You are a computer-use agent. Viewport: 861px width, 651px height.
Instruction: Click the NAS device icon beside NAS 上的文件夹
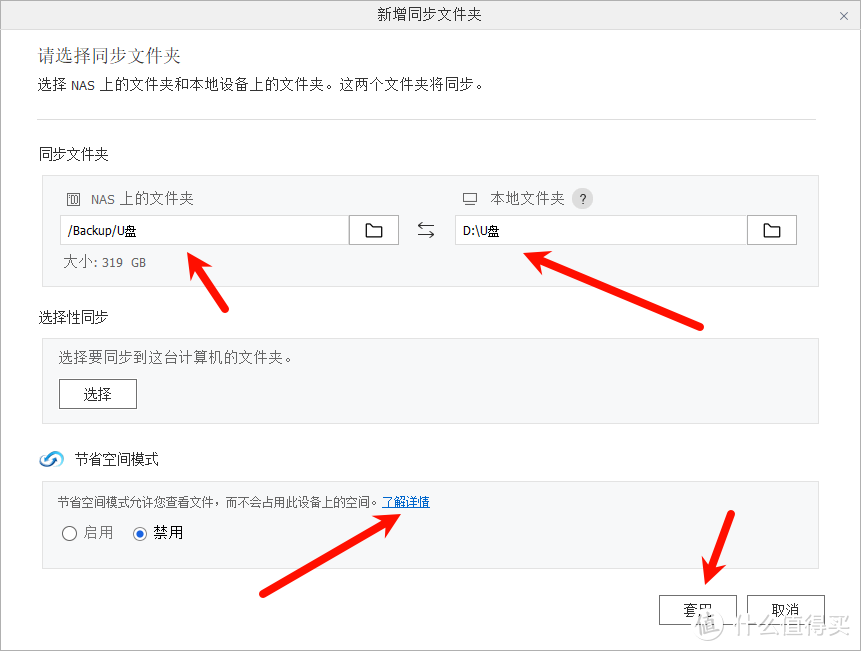[x=73, y=198]
